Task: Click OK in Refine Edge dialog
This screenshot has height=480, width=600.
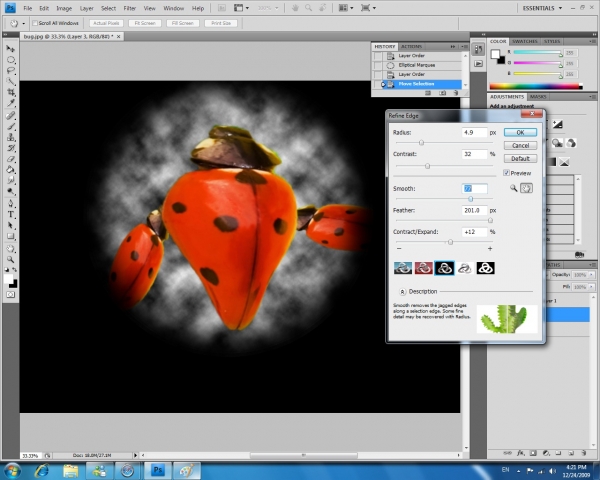Action: tap(520, 132)
